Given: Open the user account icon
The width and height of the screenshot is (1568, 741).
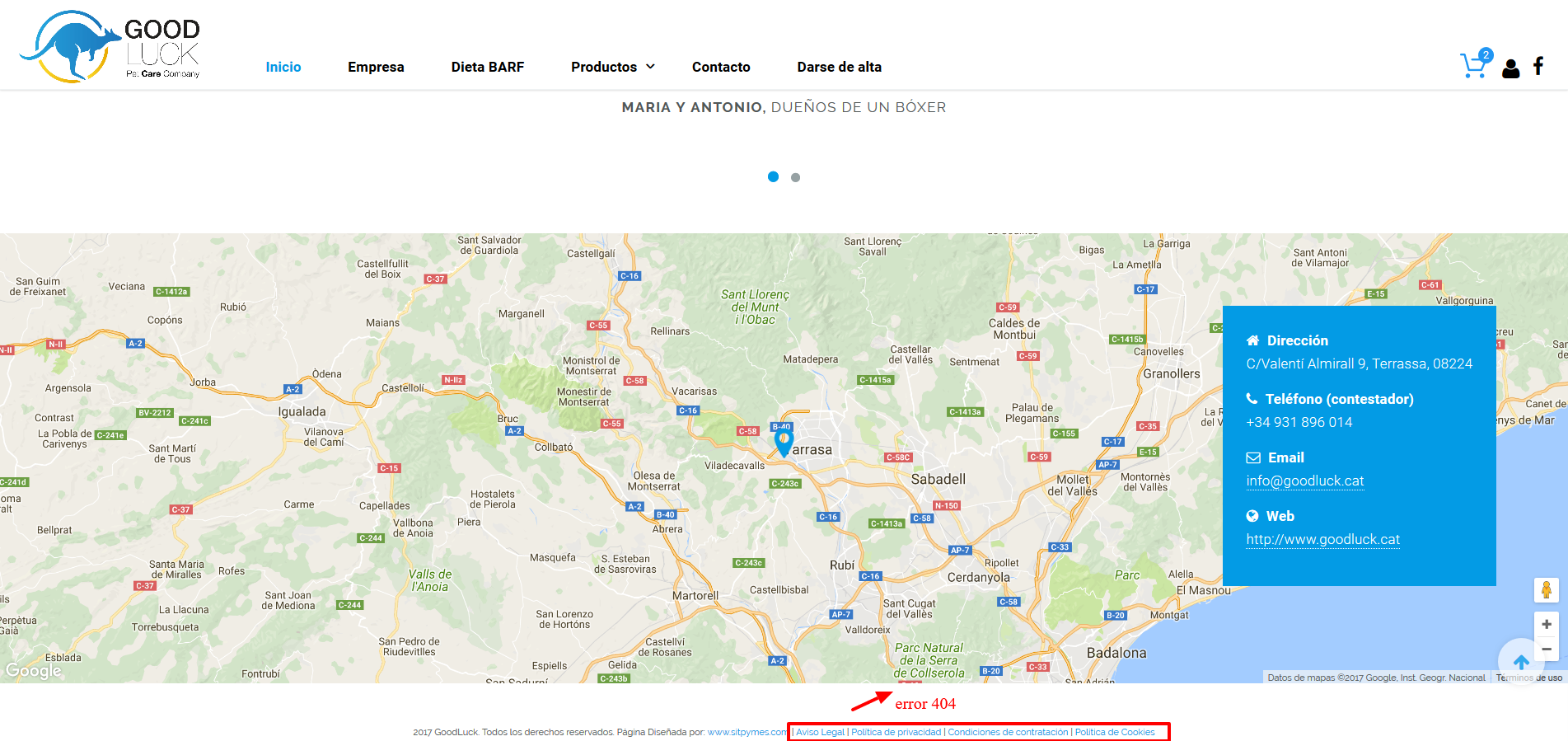Looking at the screenshot, I should point(1510,68).
